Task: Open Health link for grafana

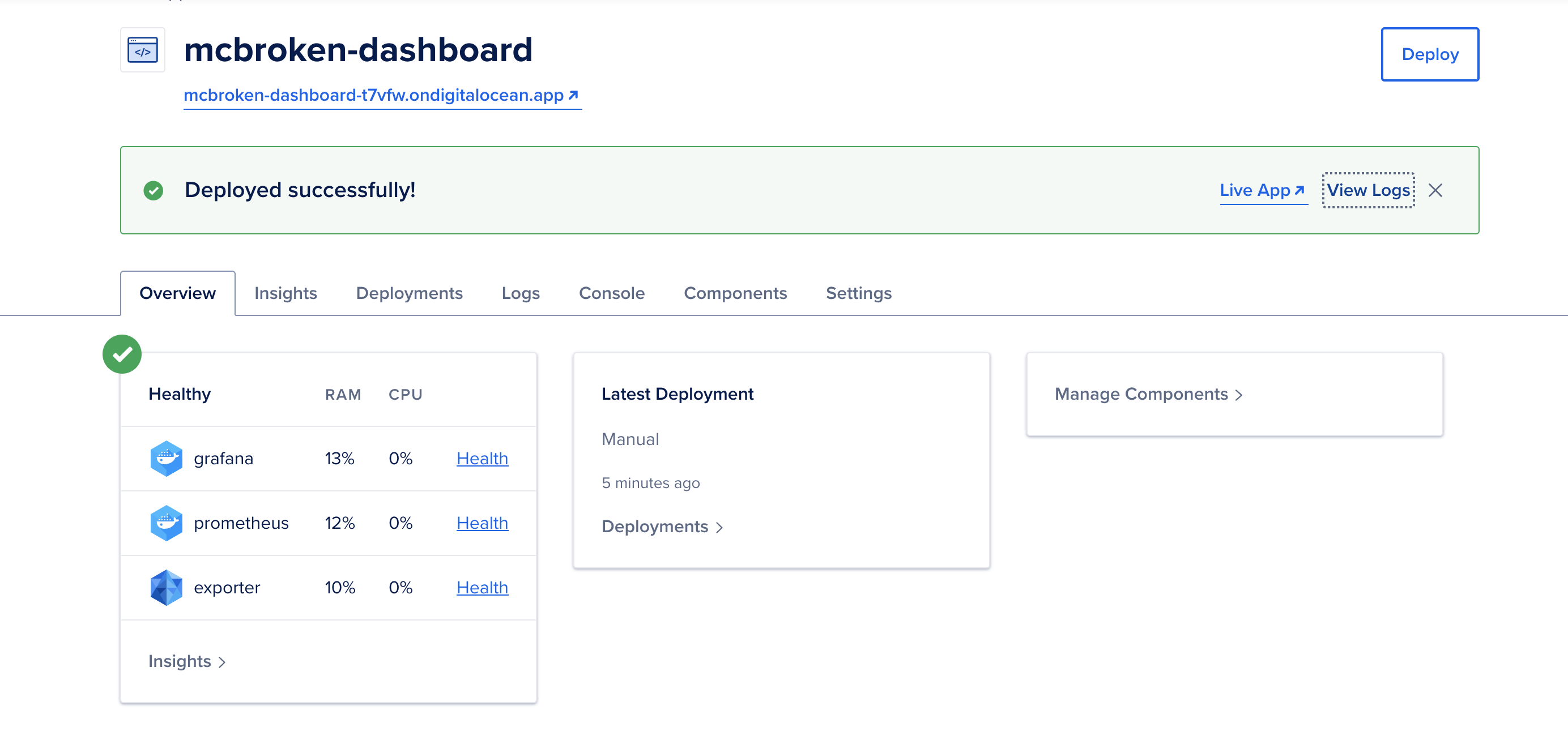Action: pyautogui.click(x=482, y=458)
